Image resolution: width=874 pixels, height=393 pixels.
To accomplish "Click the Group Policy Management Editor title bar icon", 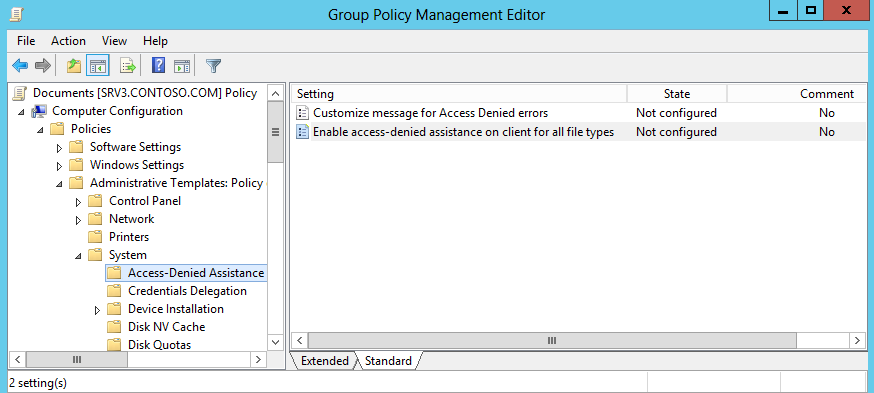I will [x=16, y=14].
